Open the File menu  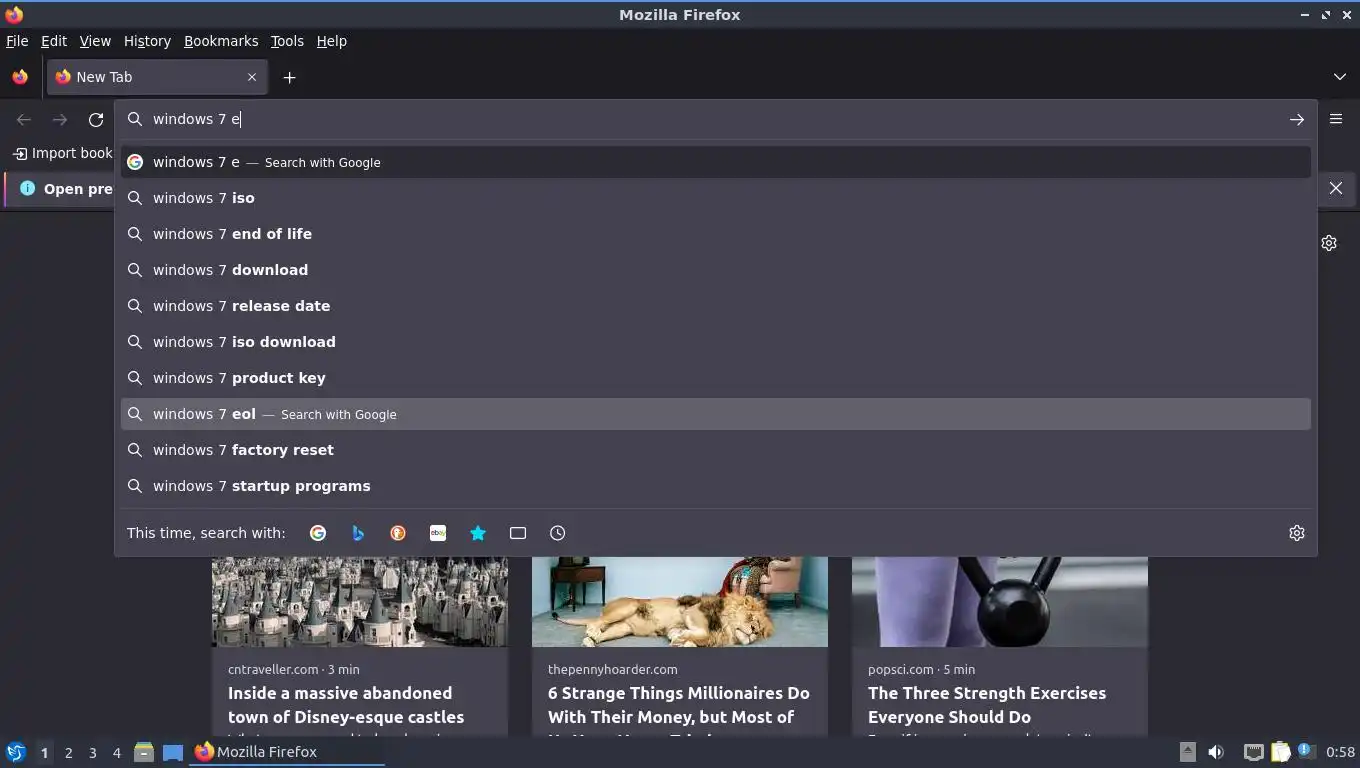click(17, 41)
